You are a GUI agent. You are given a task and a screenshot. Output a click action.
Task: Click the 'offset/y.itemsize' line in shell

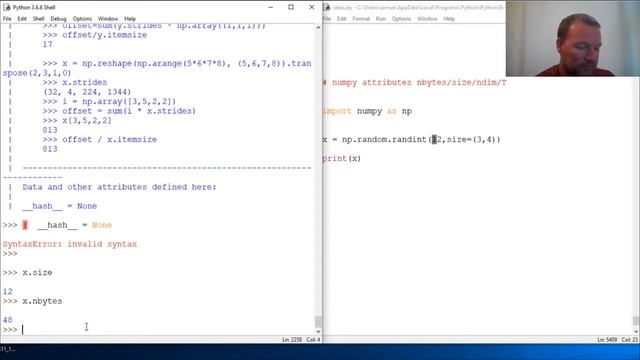(x=104, y=35)
